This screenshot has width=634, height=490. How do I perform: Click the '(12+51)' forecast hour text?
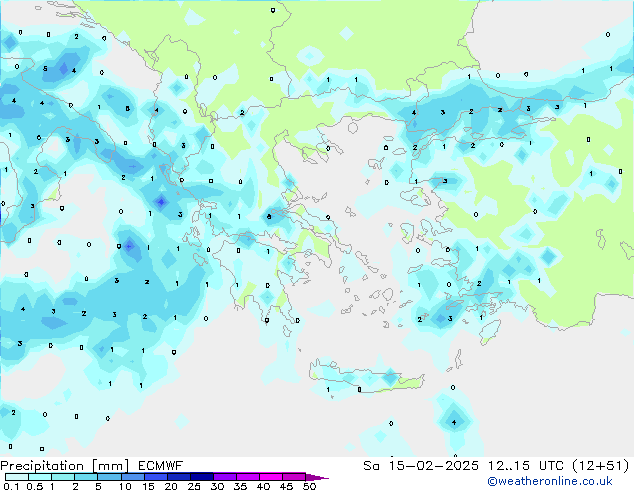(x=601, y=466)
